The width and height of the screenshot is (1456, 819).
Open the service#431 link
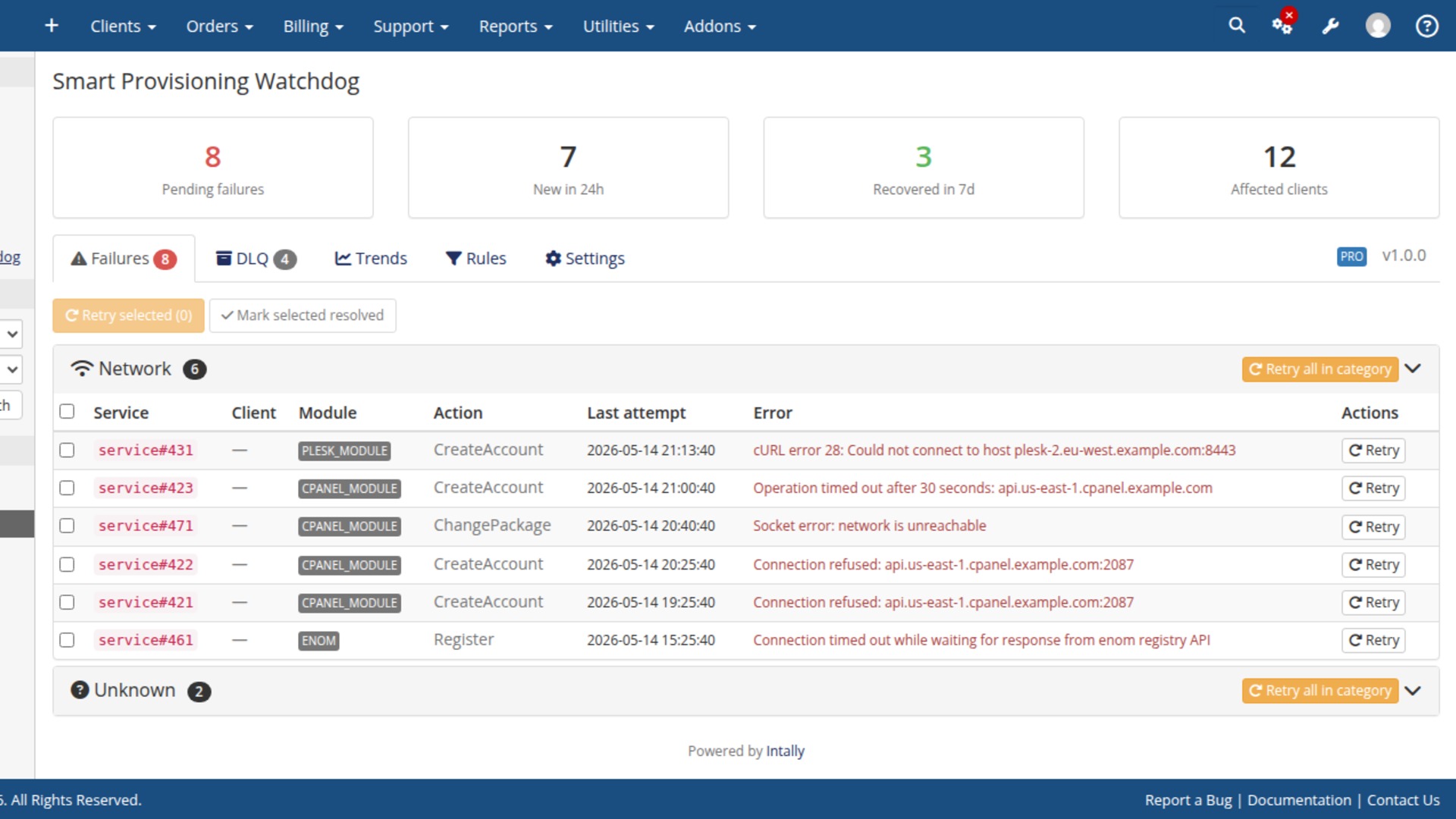pyautogui.click(x=146, y=450)
